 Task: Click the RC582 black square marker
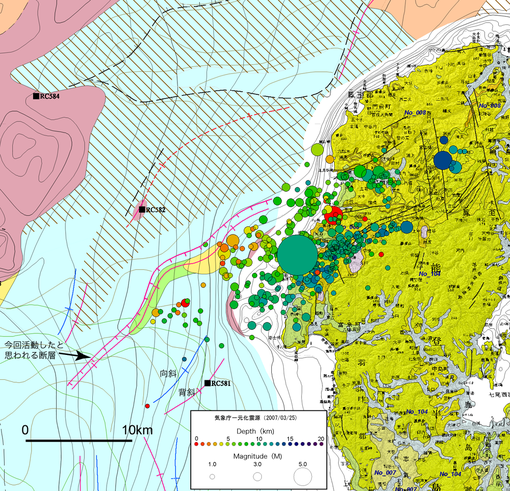pyautogui.click(x=142, y=209)
